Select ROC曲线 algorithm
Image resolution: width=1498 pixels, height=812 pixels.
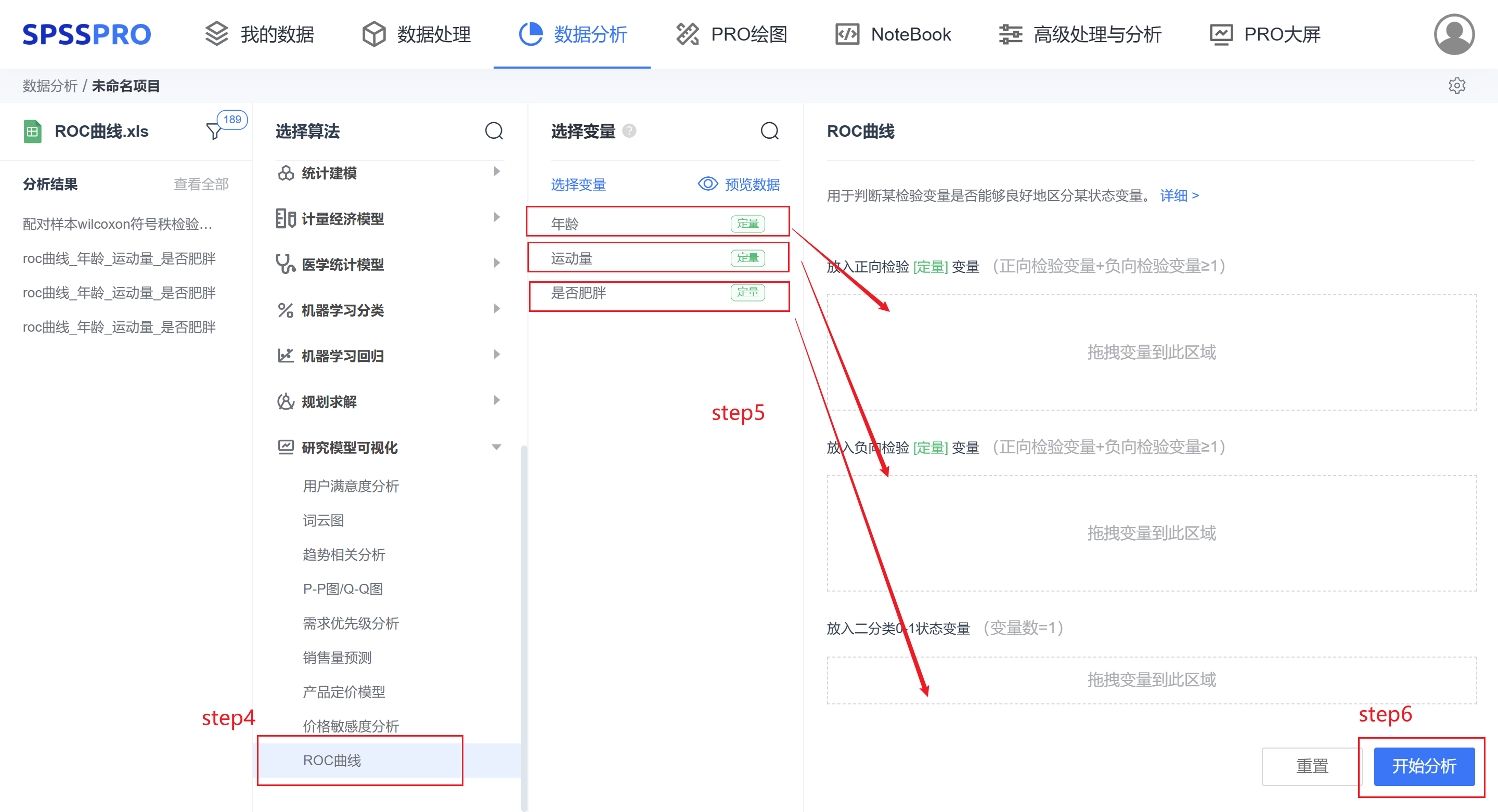point(389,760)
